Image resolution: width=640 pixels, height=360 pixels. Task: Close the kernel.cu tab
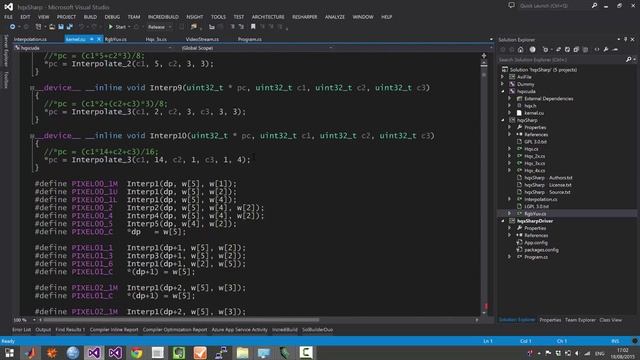click(x=99, y=39)
